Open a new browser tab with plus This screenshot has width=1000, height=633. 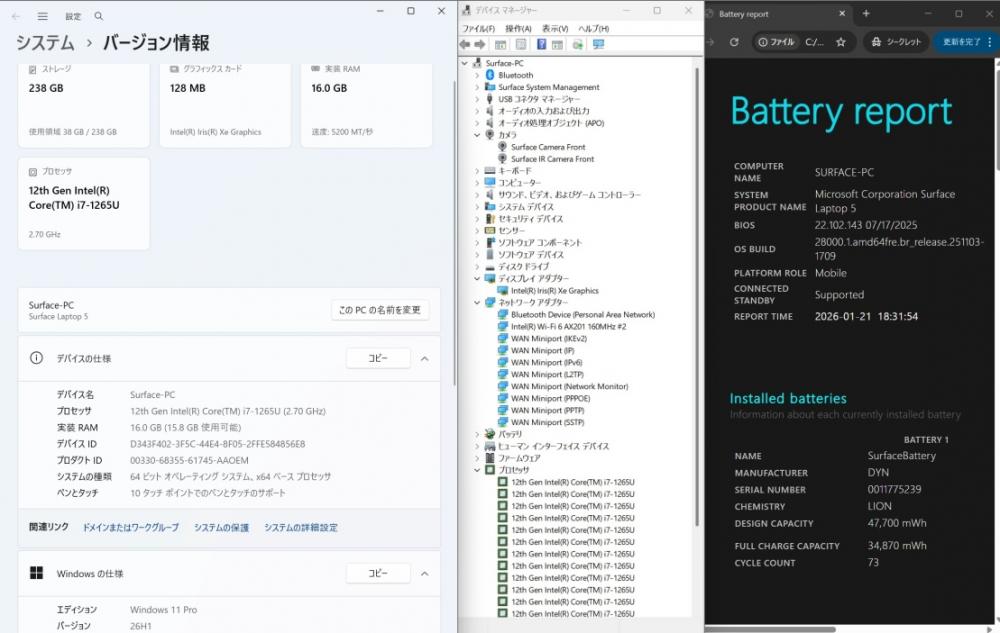point(866,14)
